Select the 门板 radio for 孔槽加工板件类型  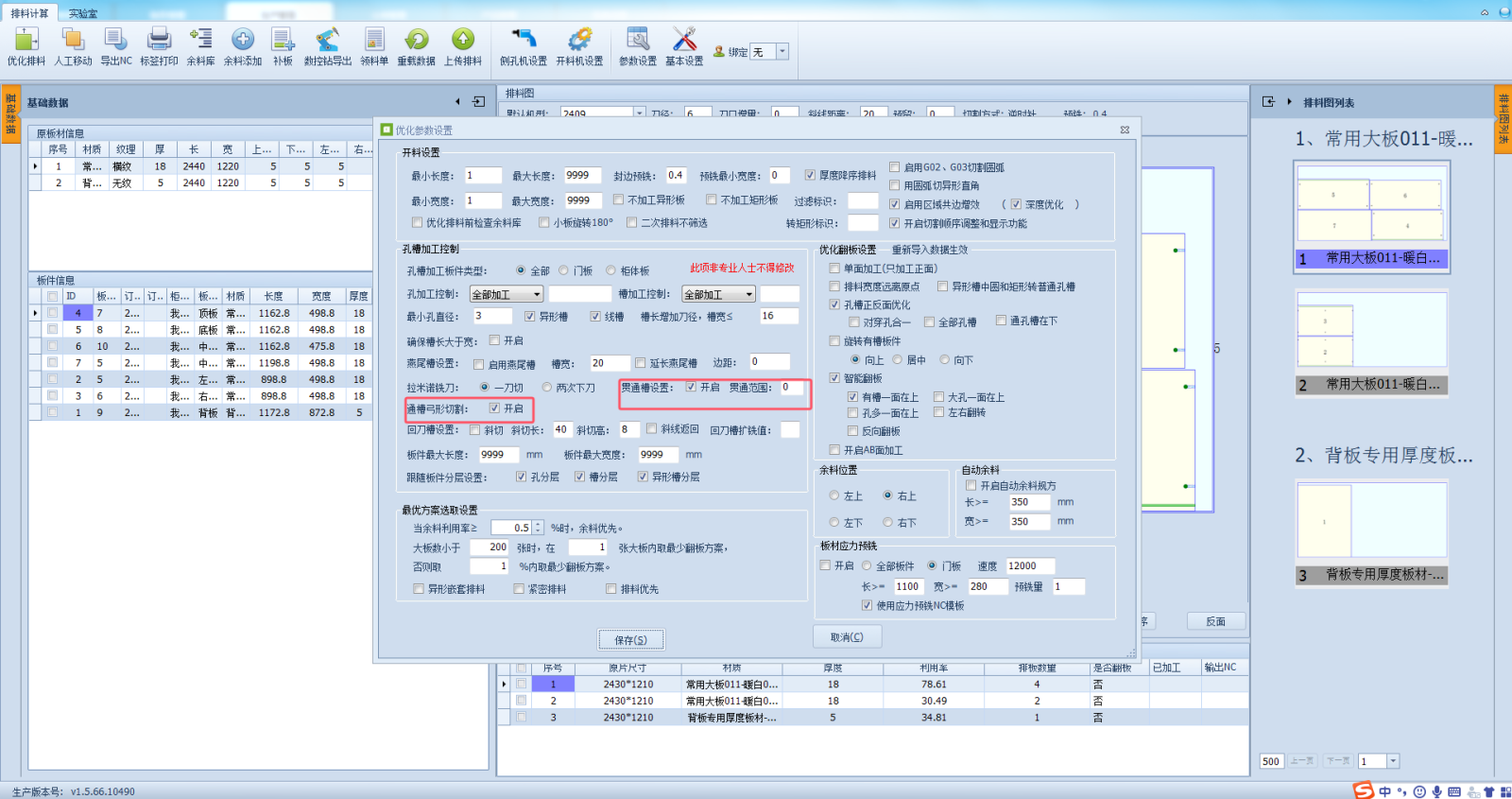(x=563, y=270)
